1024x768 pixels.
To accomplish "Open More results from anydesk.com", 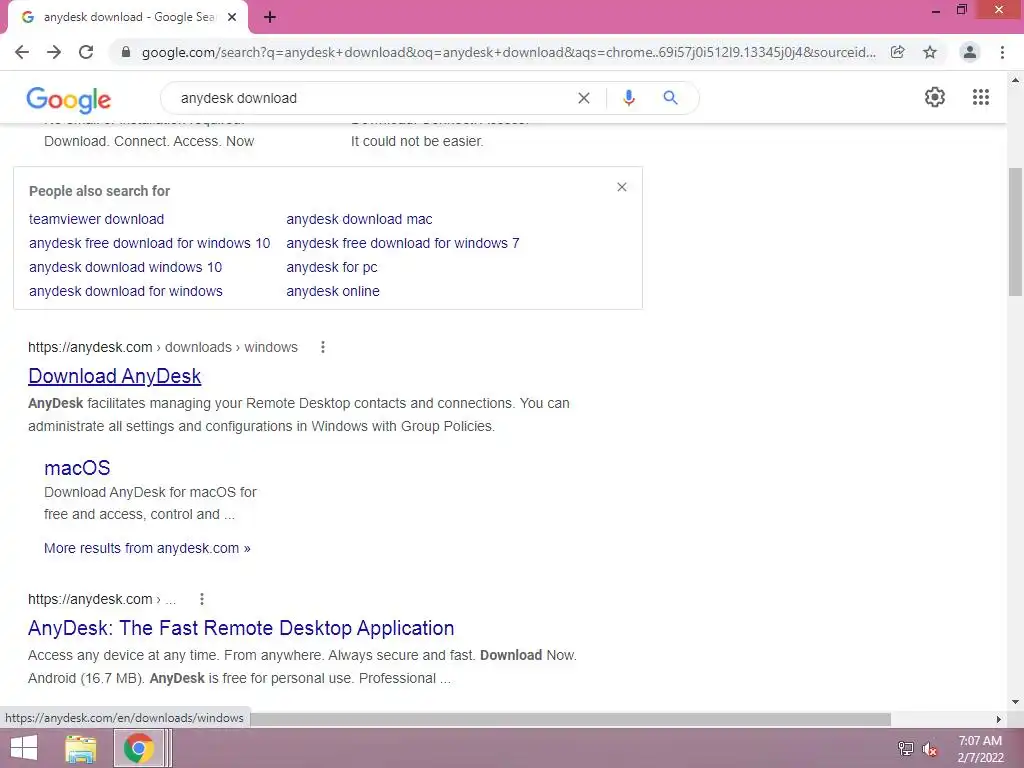I will (x=147, y=549).
